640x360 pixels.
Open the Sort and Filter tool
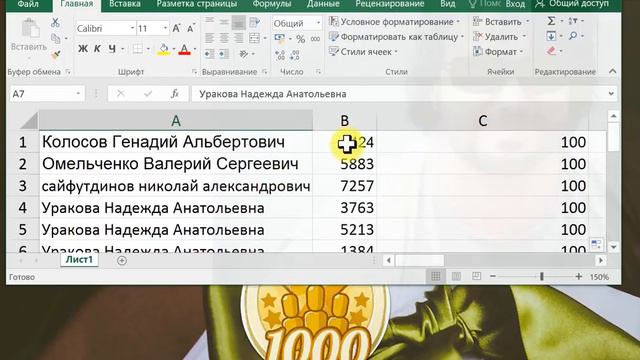573,21
